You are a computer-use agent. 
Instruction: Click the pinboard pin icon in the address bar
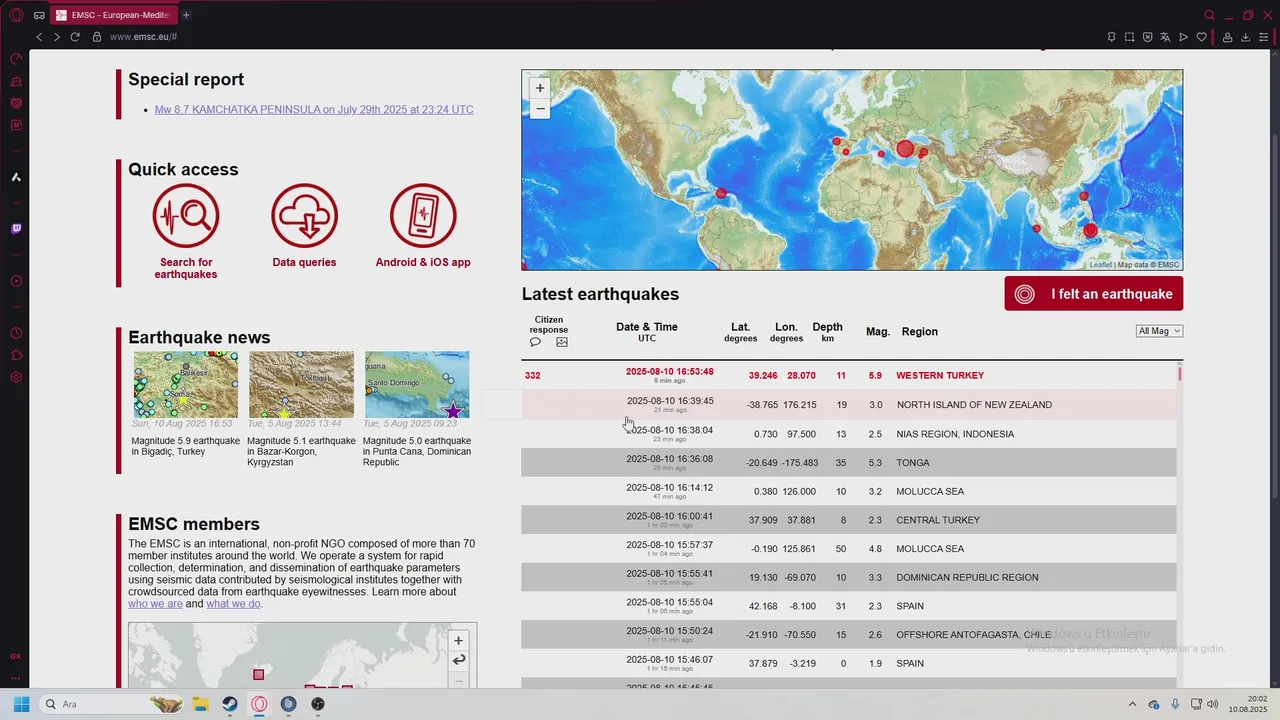click(1111, 37)
